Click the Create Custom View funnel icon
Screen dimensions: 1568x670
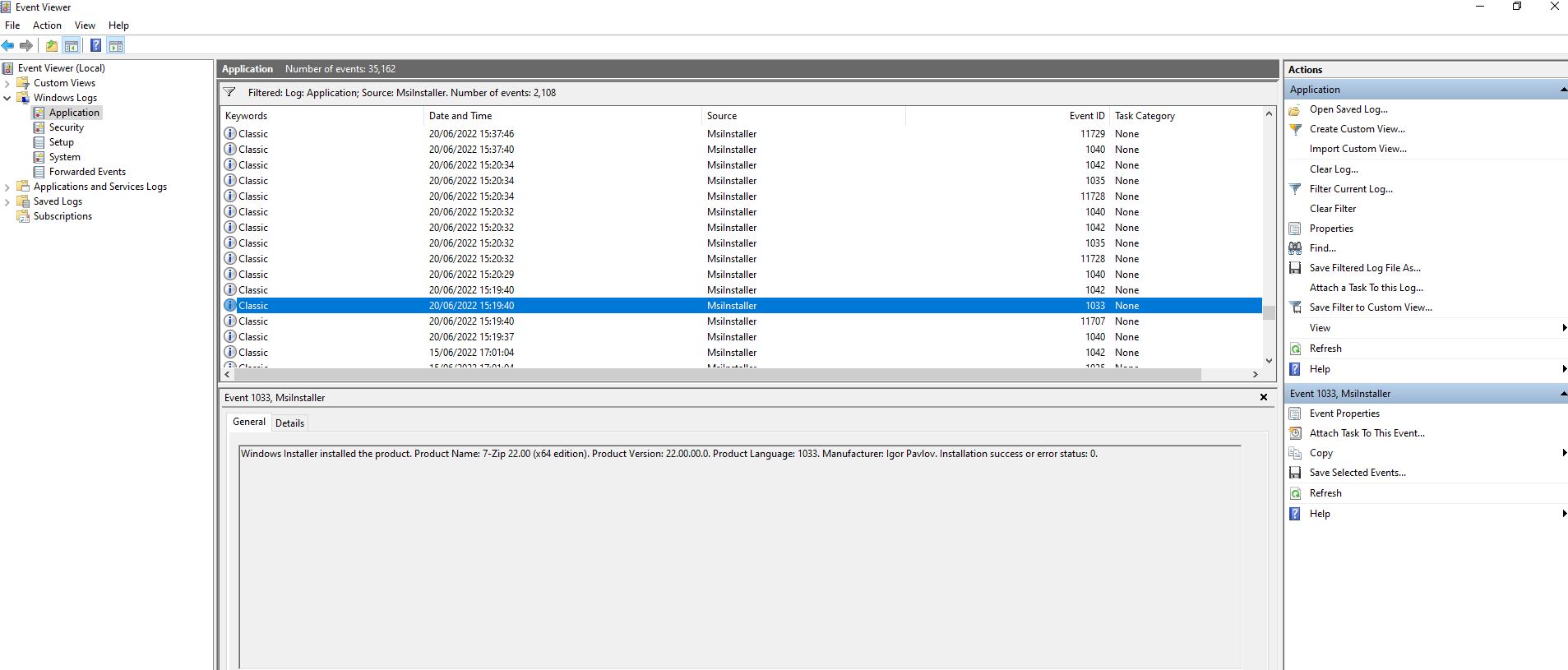1295,129
